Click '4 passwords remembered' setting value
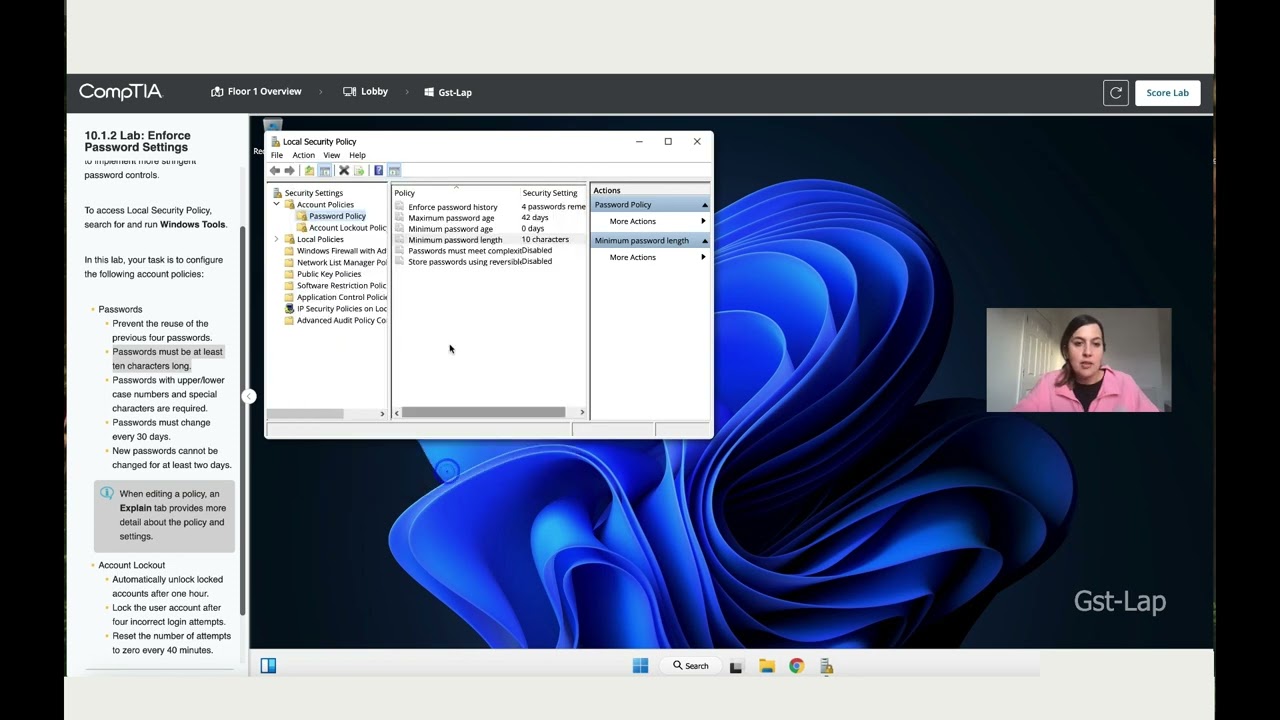Viewport: 1280px width, 720px height. [x=553, y=207]
